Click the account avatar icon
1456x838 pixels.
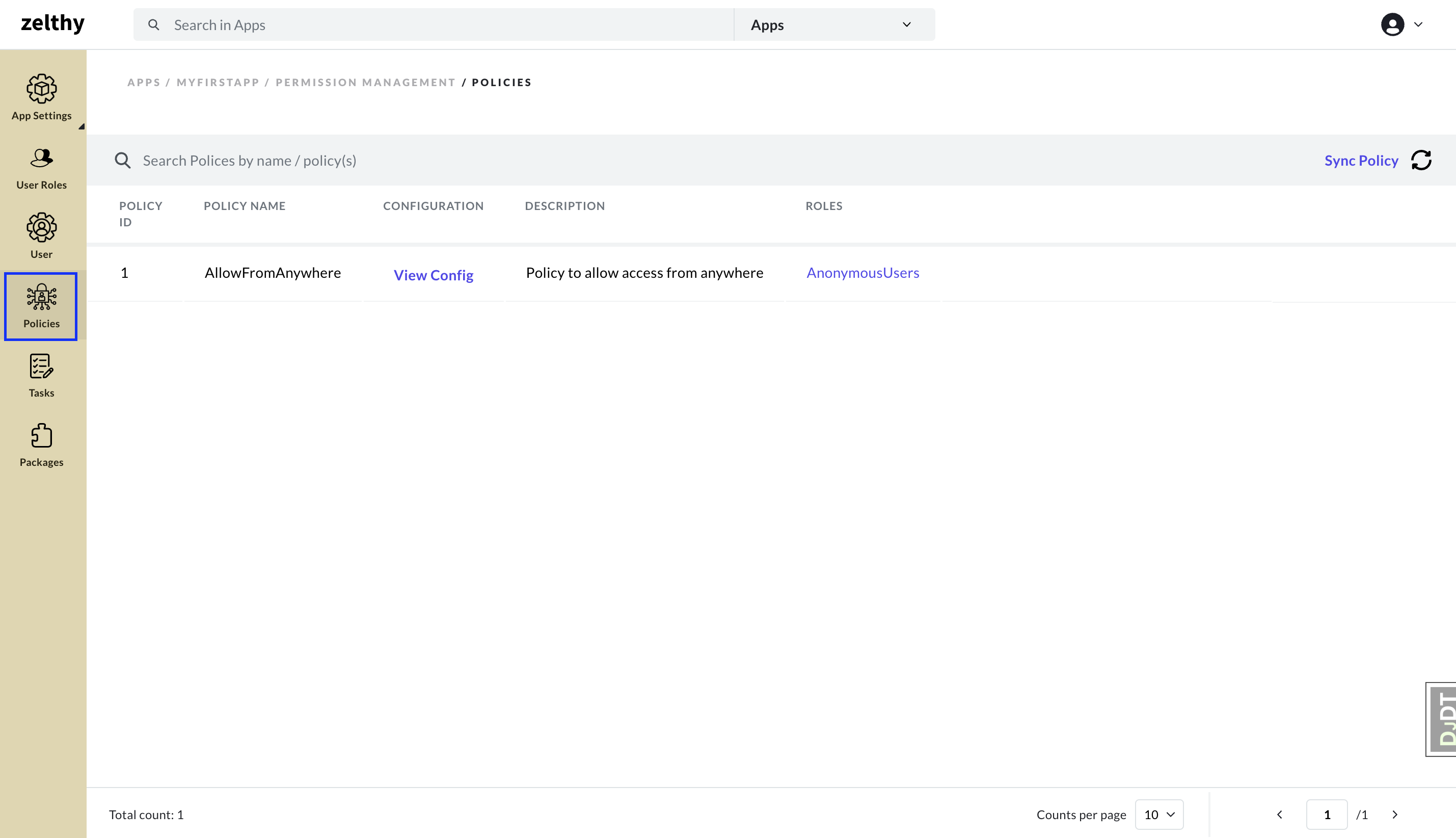1392,24
